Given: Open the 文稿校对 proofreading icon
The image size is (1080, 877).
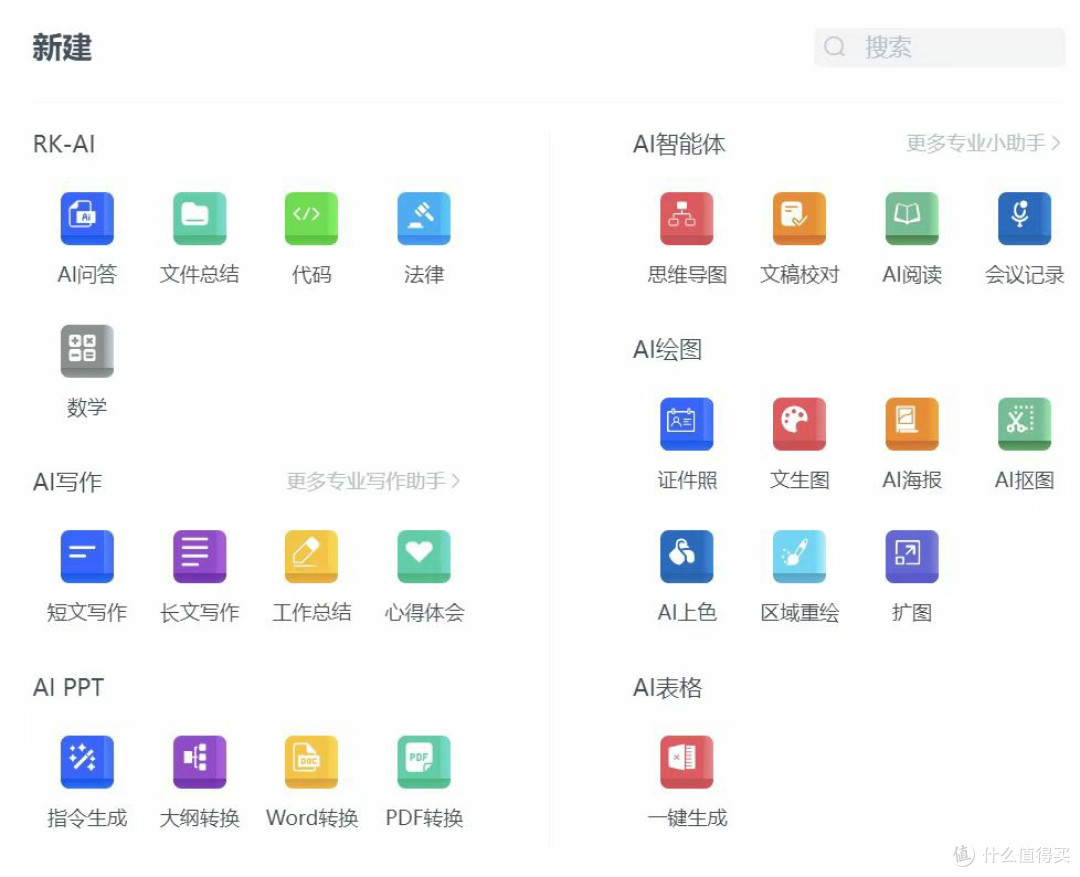Looking at the screenshot, I should click(x=799, y=218).
